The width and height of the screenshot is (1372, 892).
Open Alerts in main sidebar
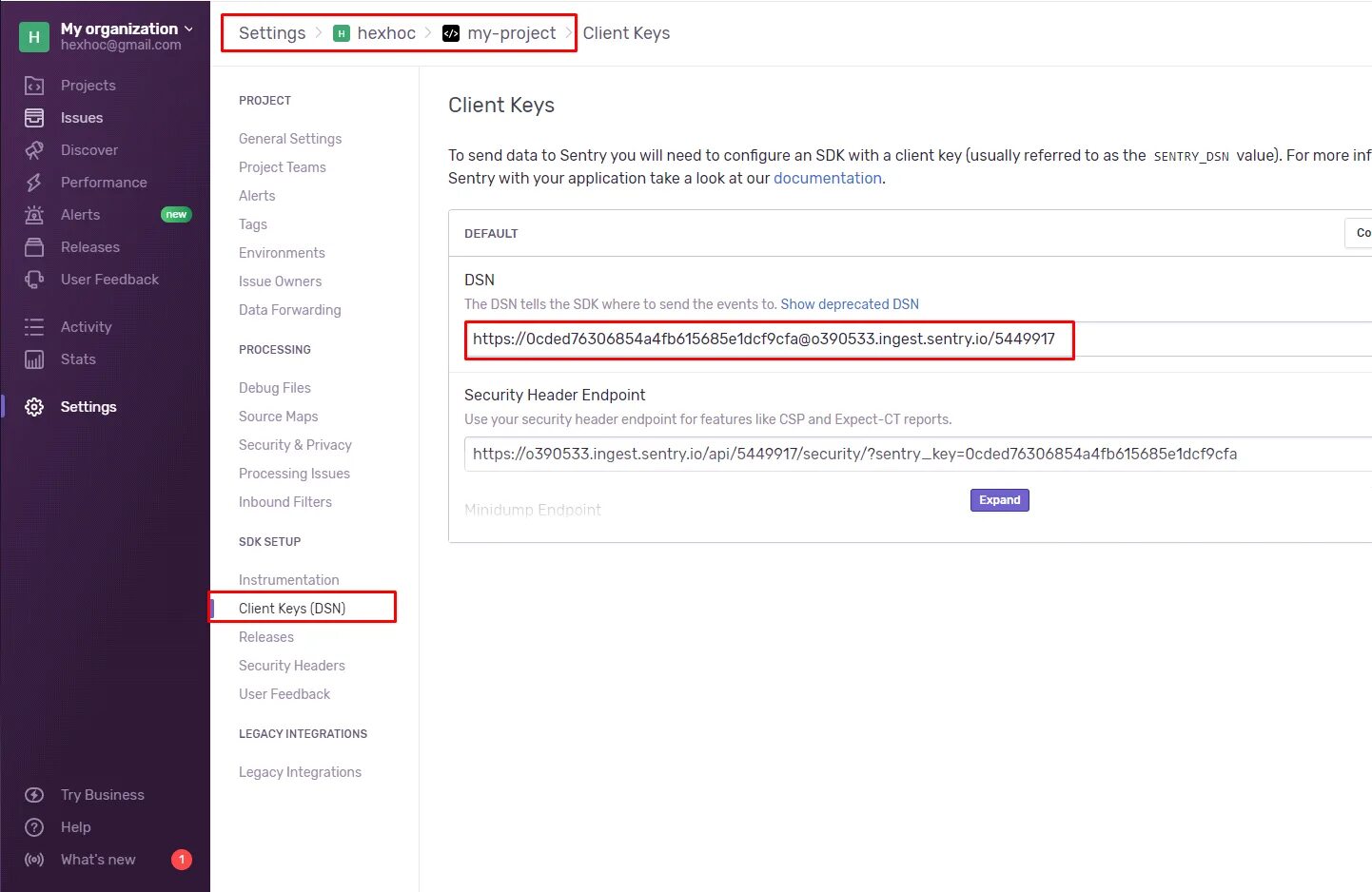coord(80,215)
